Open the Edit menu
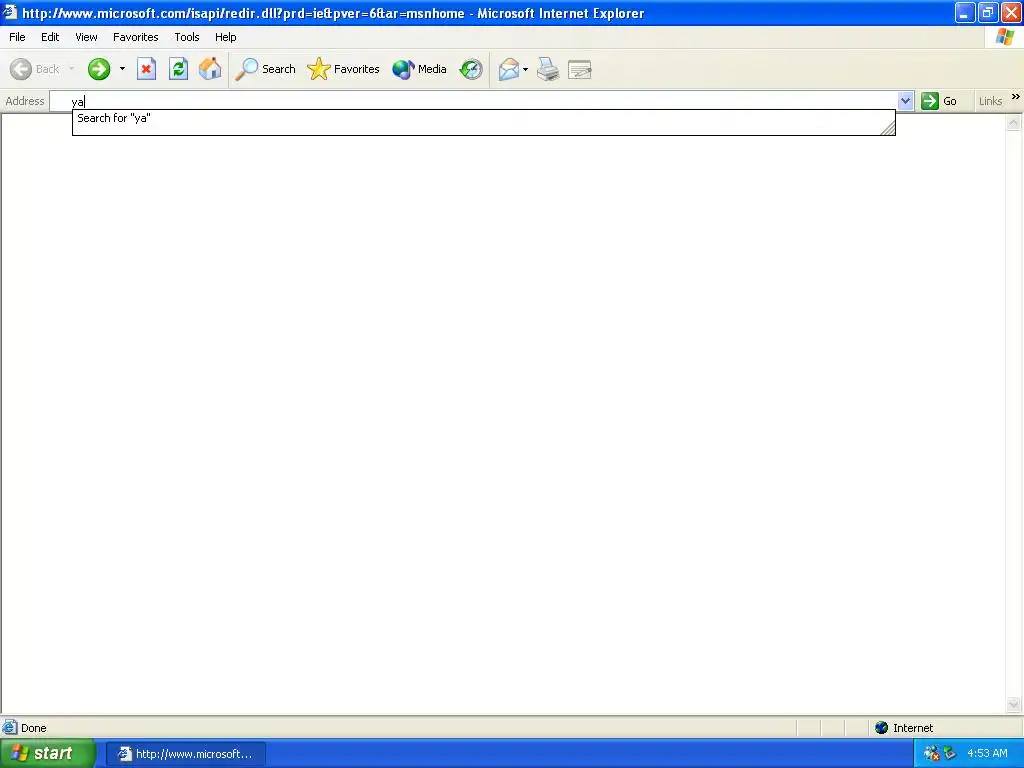 tap(50, 37)
